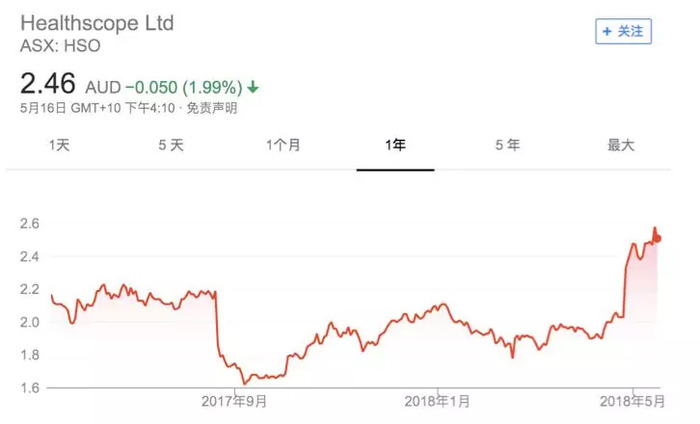The width and height of the screenshot is (700, 424).
Task: Click the green down arrow price indicator
Action: pos(253,87)
